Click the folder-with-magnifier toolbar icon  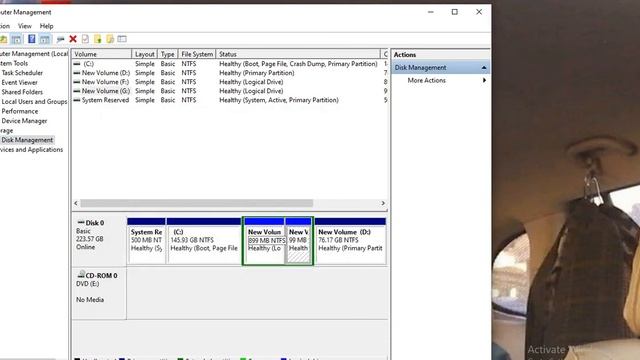click(x=110, y=39)
